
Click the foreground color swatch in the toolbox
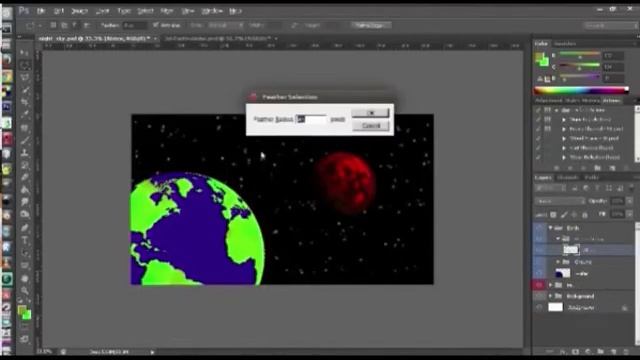point(22,311)
